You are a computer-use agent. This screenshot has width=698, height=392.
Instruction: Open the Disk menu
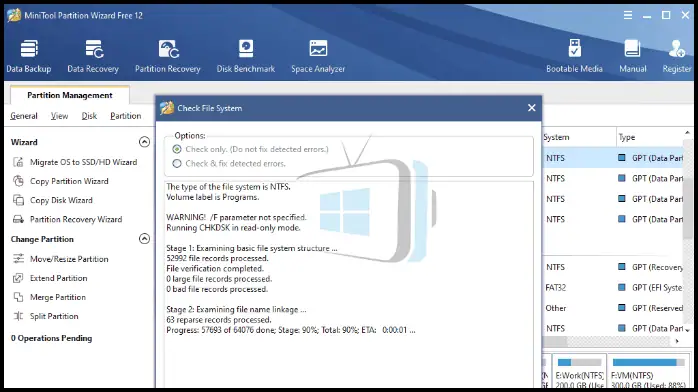[89, 116]
